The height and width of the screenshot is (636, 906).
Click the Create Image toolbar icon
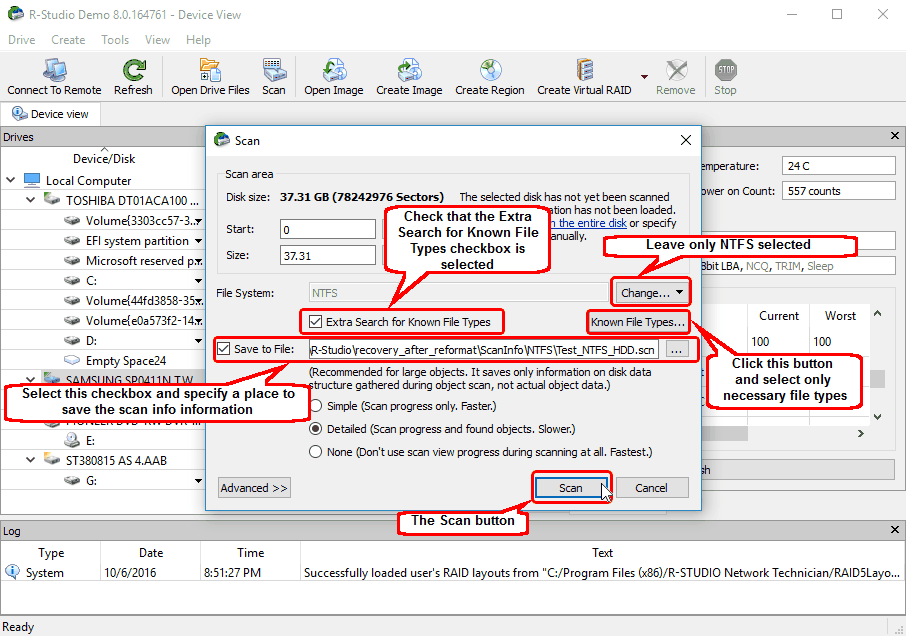[409, 70]
